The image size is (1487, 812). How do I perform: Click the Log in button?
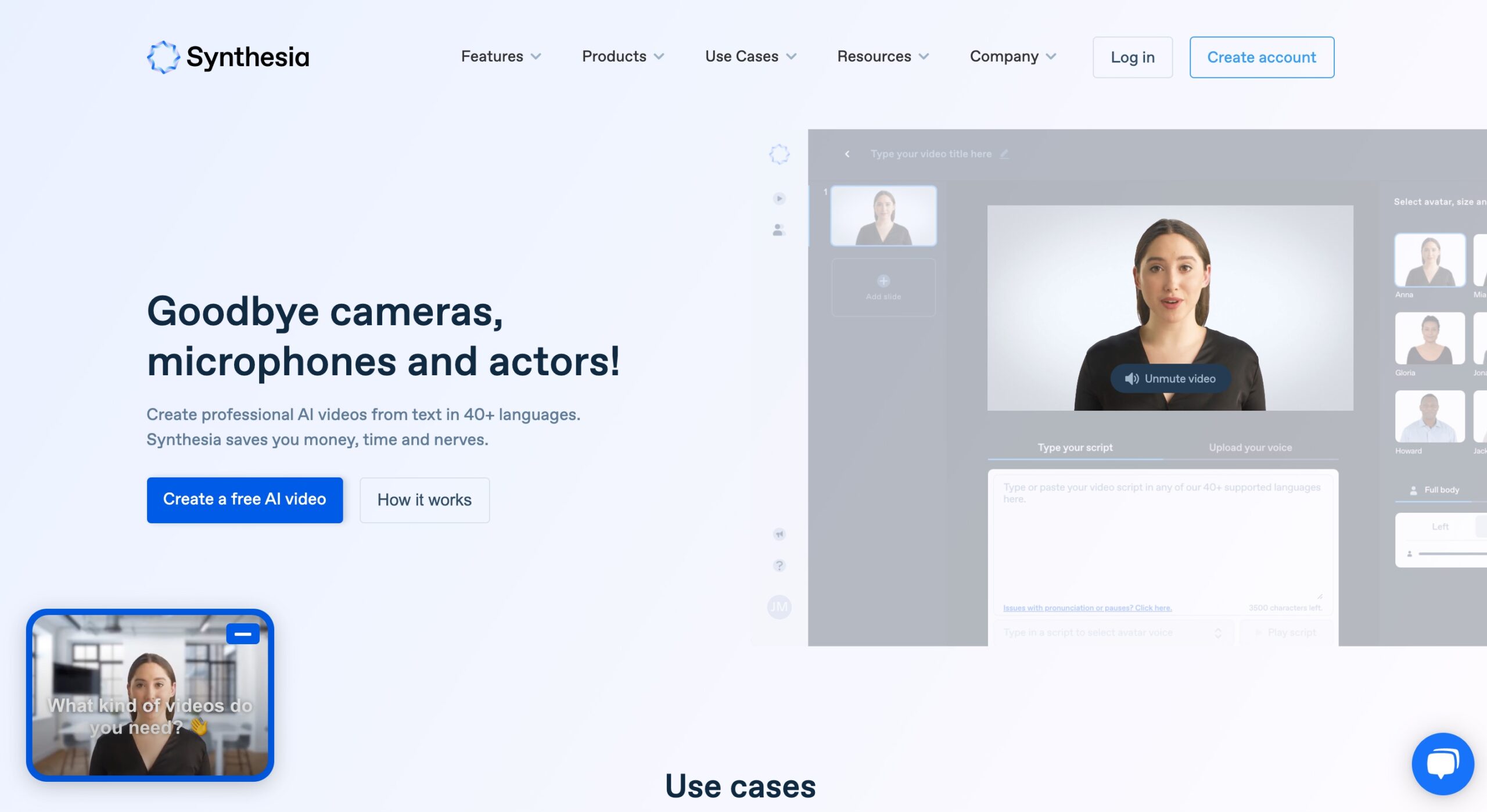click(1132, 57)
